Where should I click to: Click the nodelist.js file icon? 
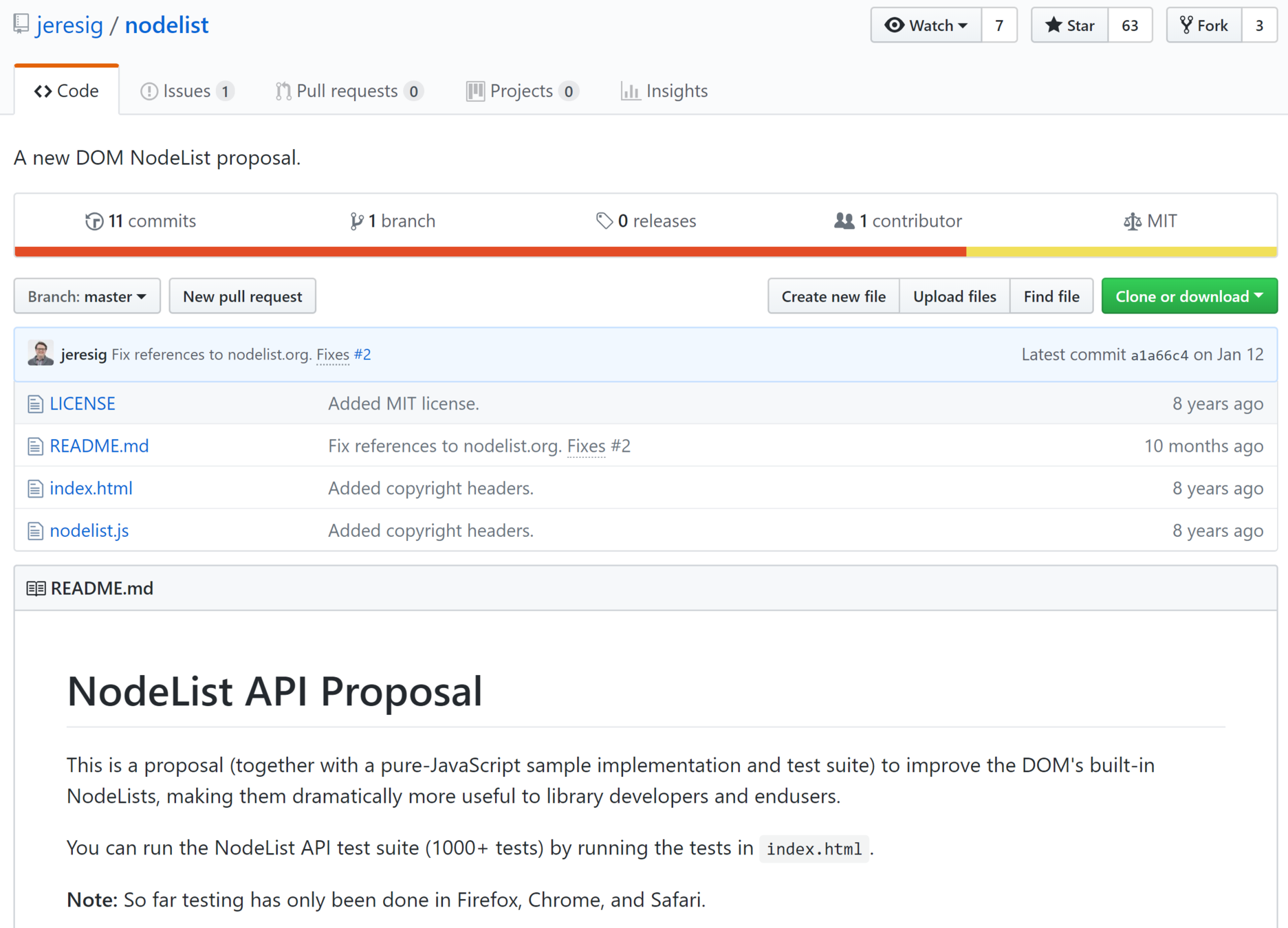(35, 531)
